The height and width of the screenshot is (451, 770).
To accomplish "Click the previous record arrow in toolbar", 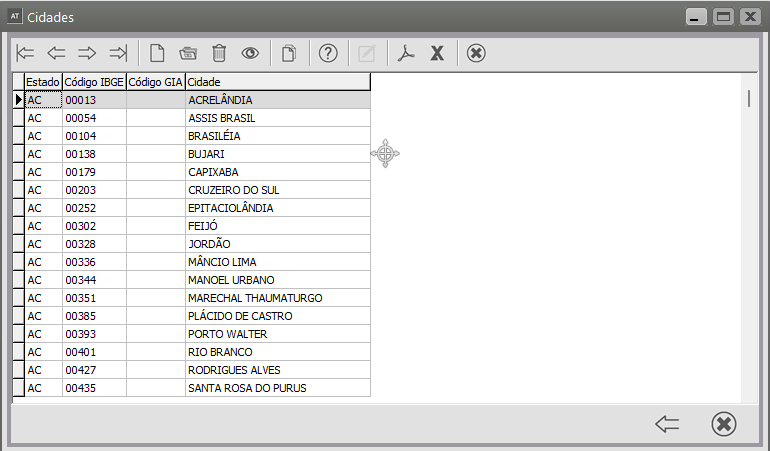I will pos(56,53).
